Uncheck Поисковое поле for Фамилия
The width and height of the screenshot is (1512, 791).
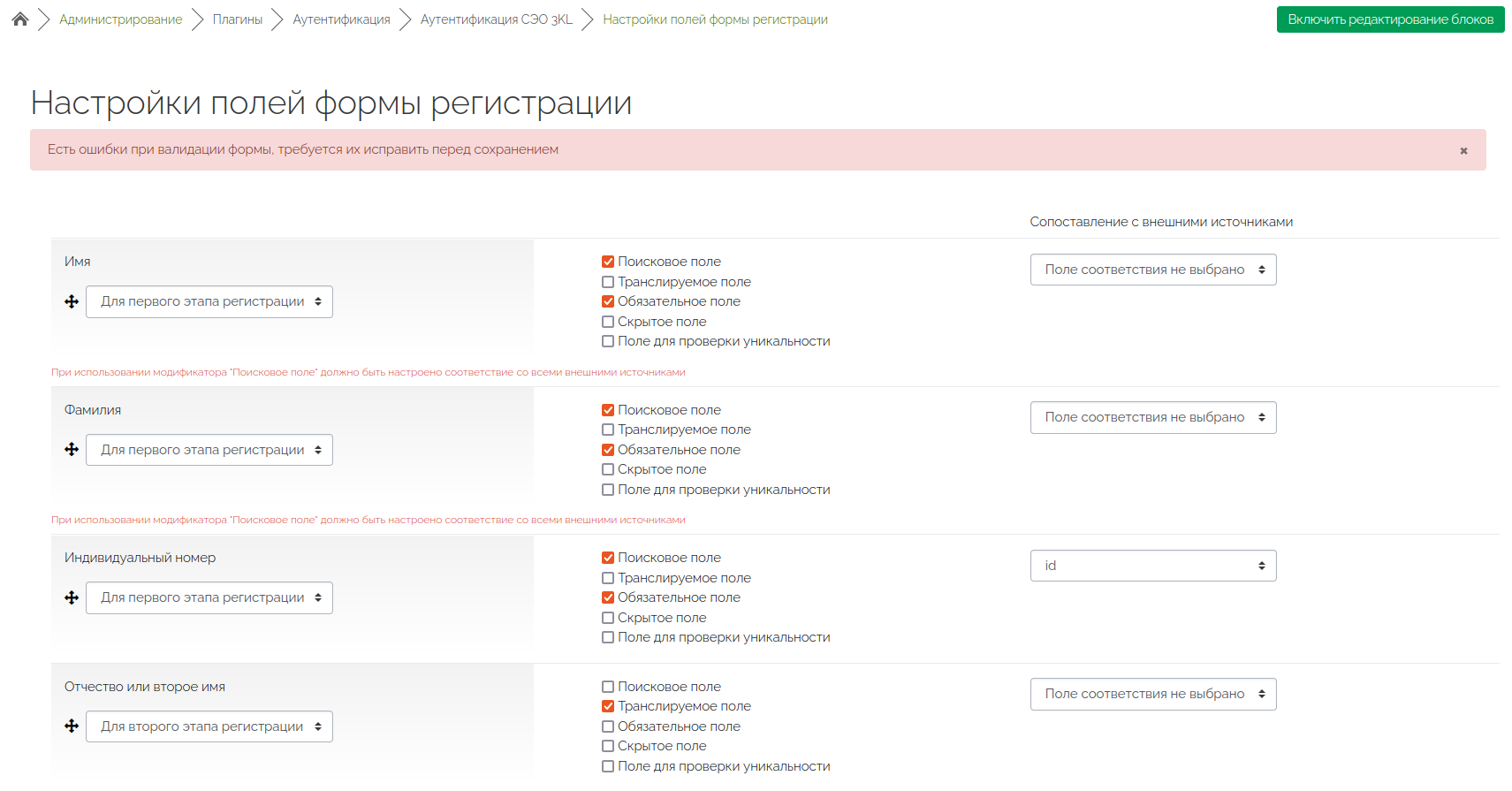(608, 410)
